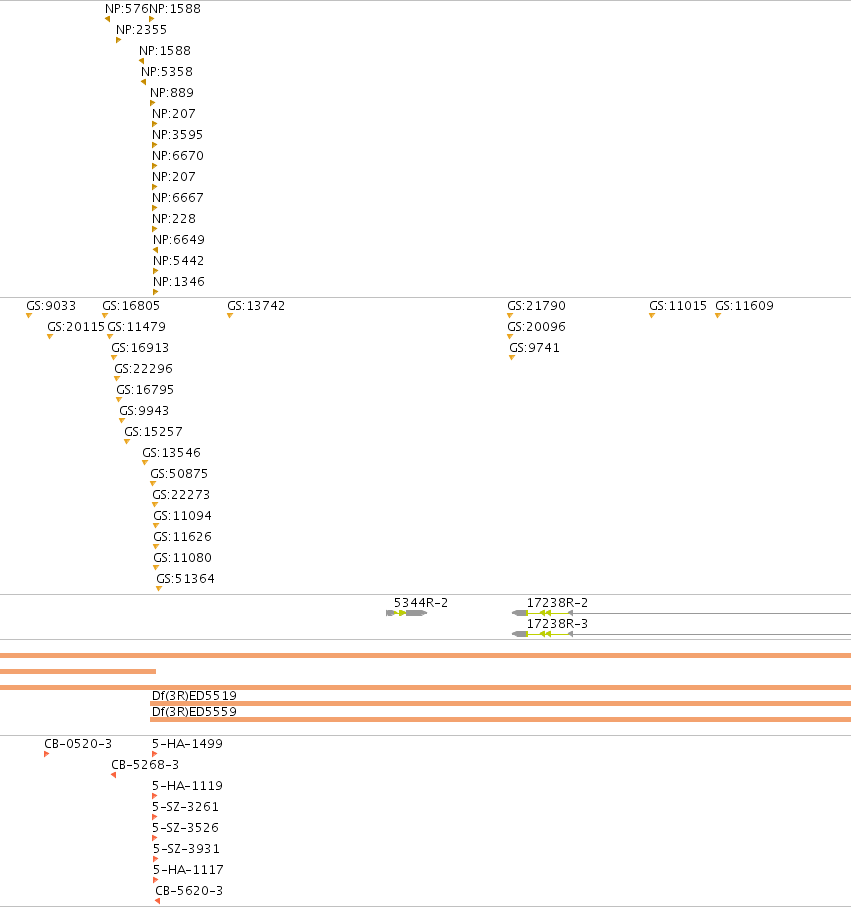Click the marker beneath GS:11626
This screenshot has width=851, height=907.
coord(156,547)
